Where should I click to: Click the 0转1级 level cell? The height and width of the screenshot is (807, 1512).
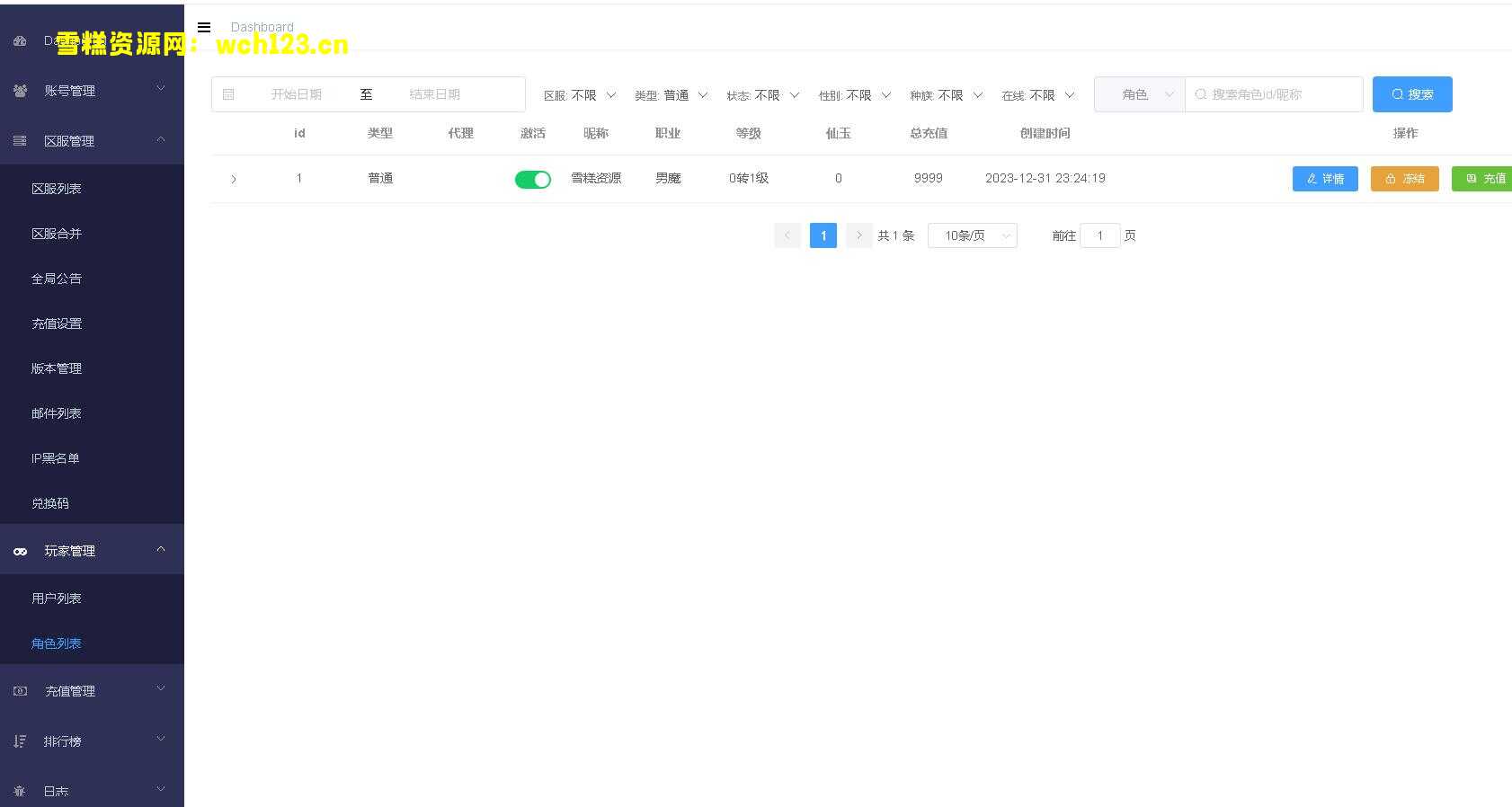tap(749, 178)
